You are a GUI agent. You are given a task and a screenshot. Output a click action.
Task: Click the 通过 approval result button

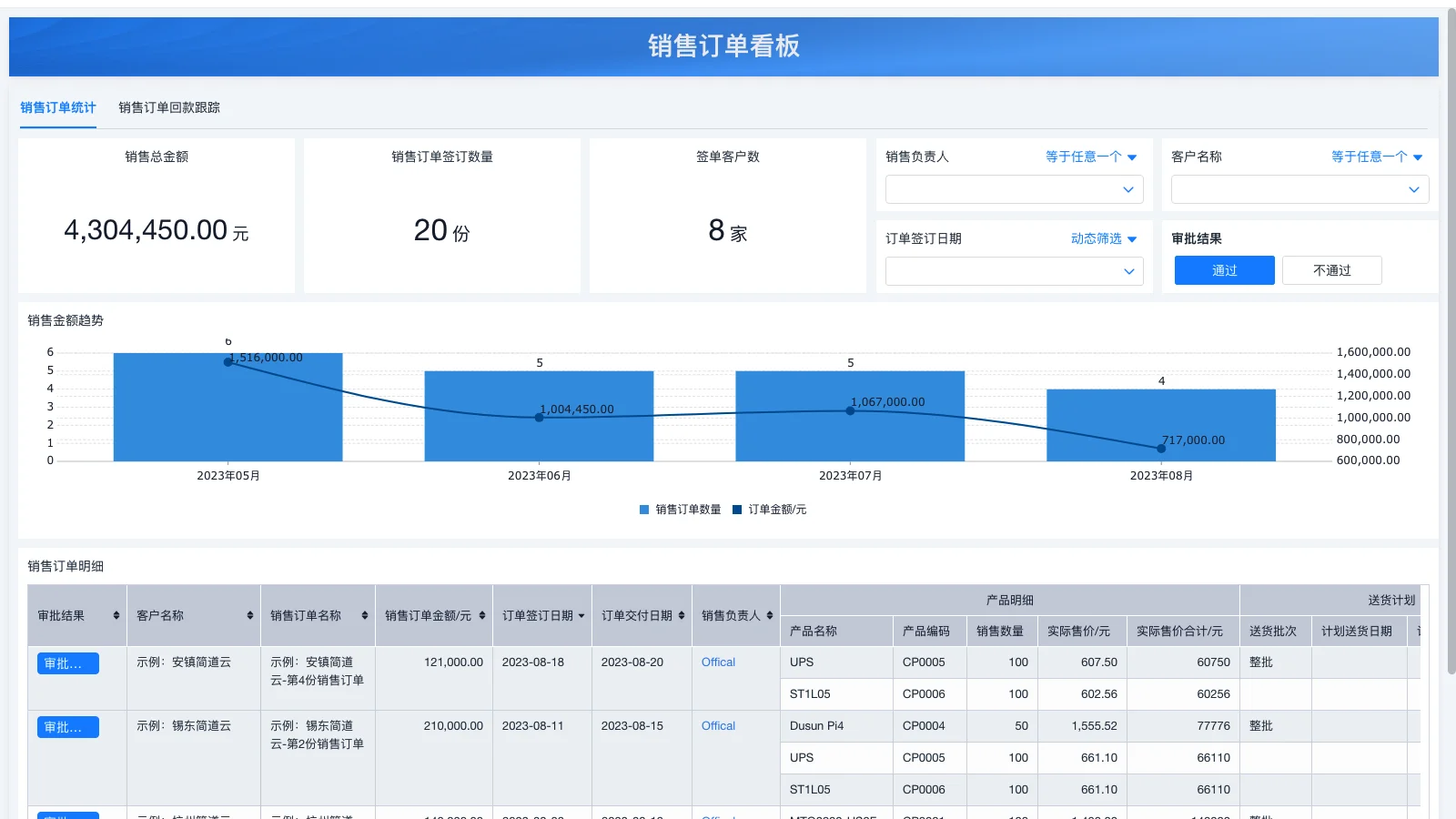pos(1224,269)
